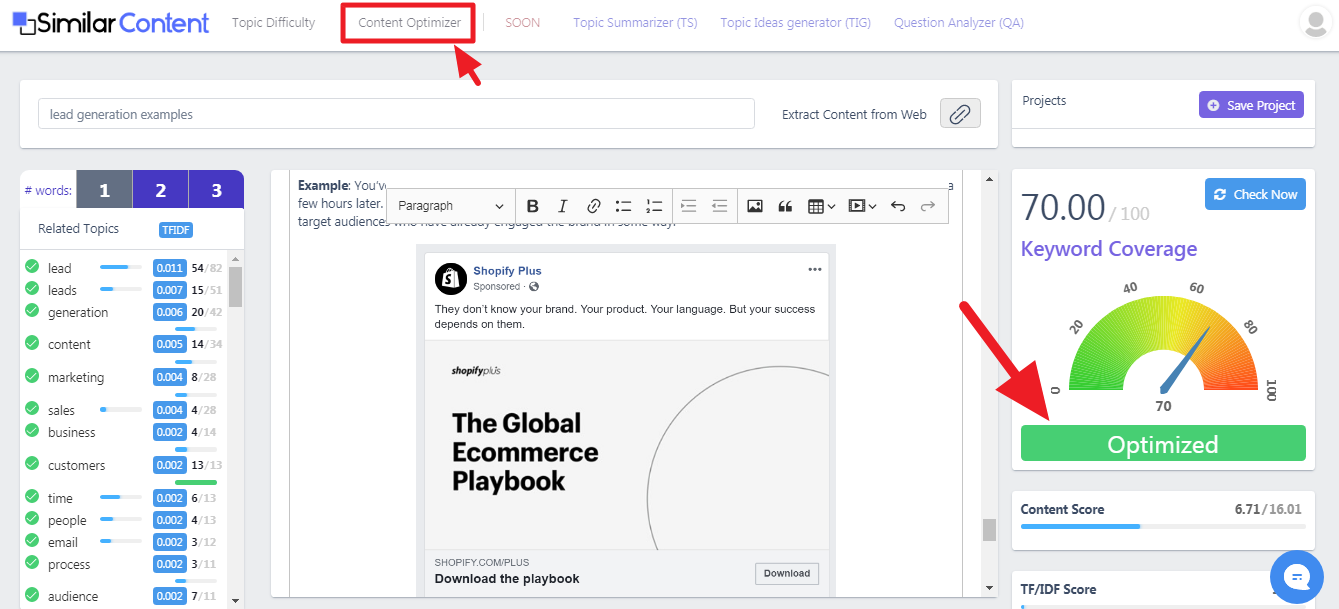
Task: Click the TFIDF badge
Action: click(176, 230)
